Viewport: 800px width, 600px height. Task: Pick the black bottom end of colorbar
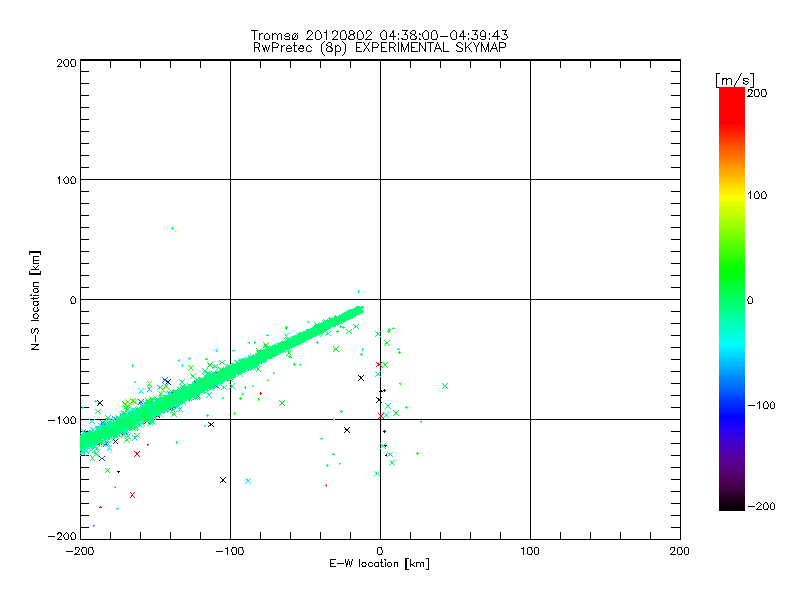[x=732, y=505]
